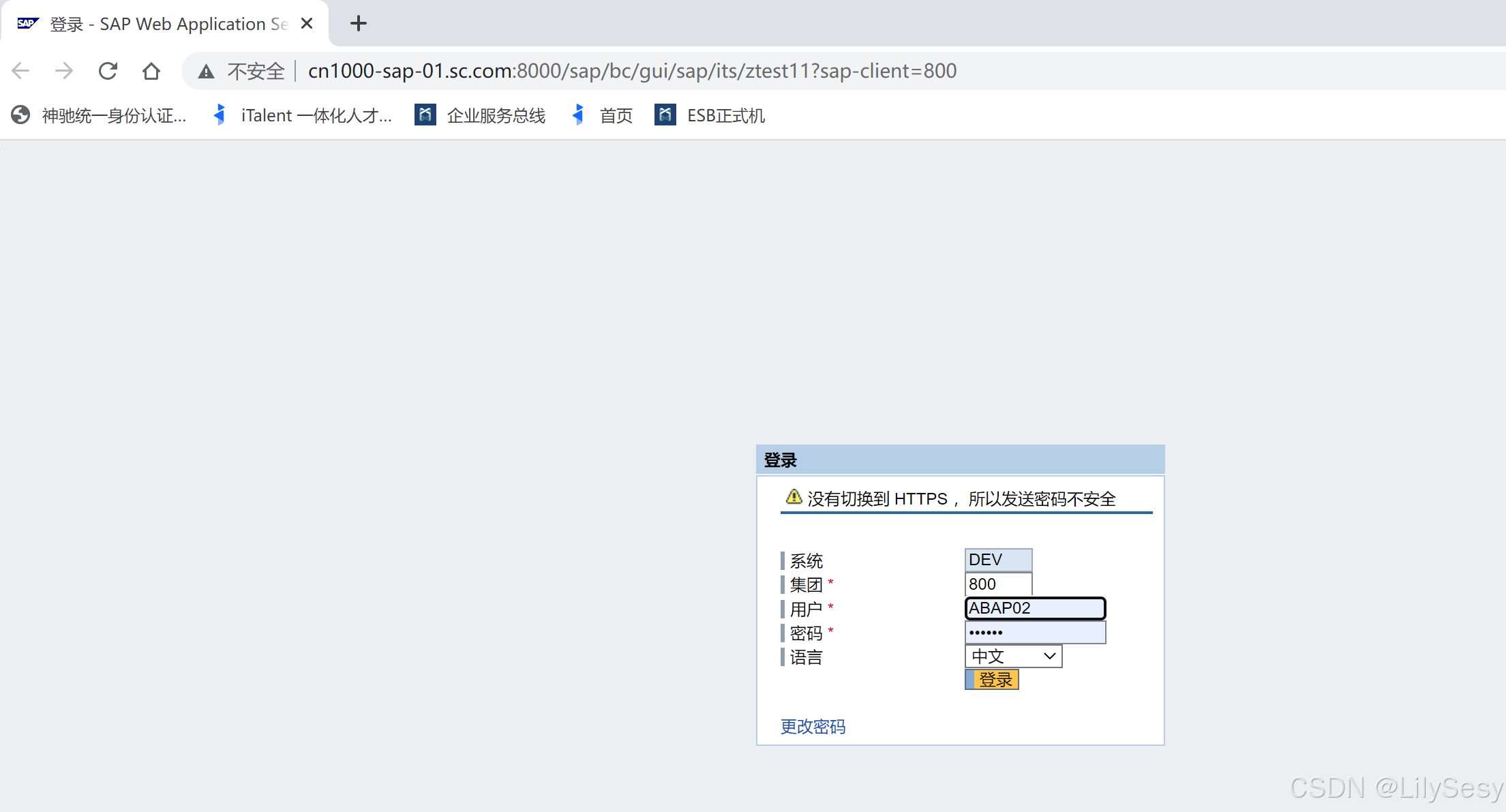This screenshot has height=812, width=1506.
Task: Reload the current page
Action: 108,70
